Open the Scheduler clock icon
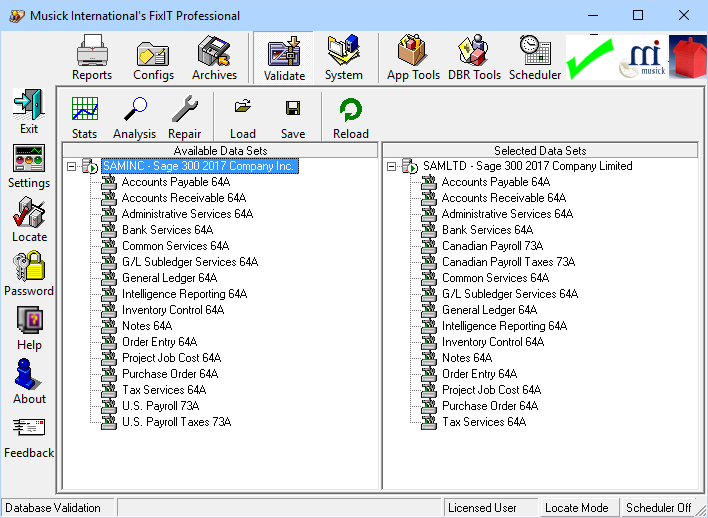708x518 pixels. tap(535, 58)
